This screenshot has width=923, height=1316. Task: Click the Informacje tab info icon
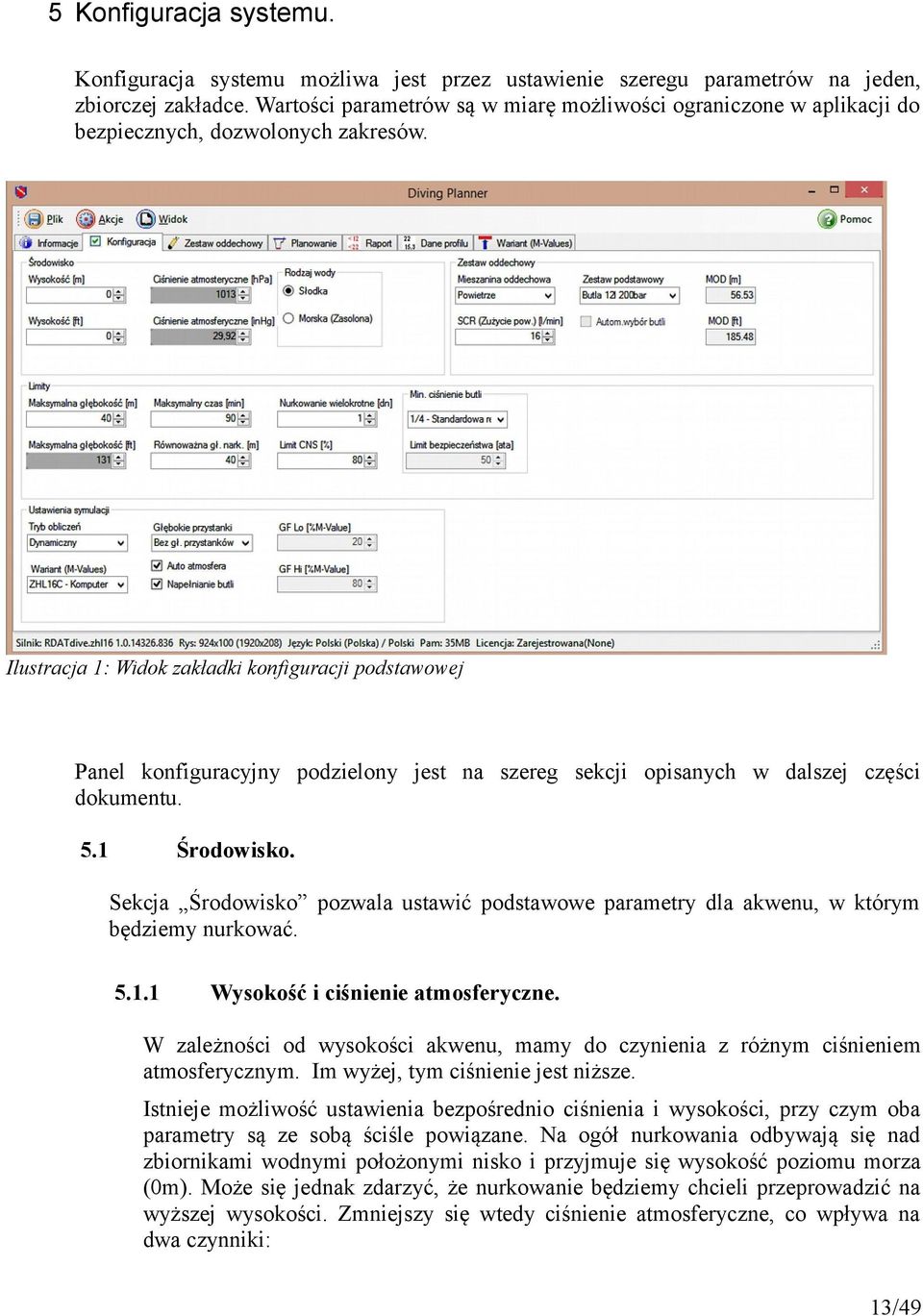tap(26, 243)
